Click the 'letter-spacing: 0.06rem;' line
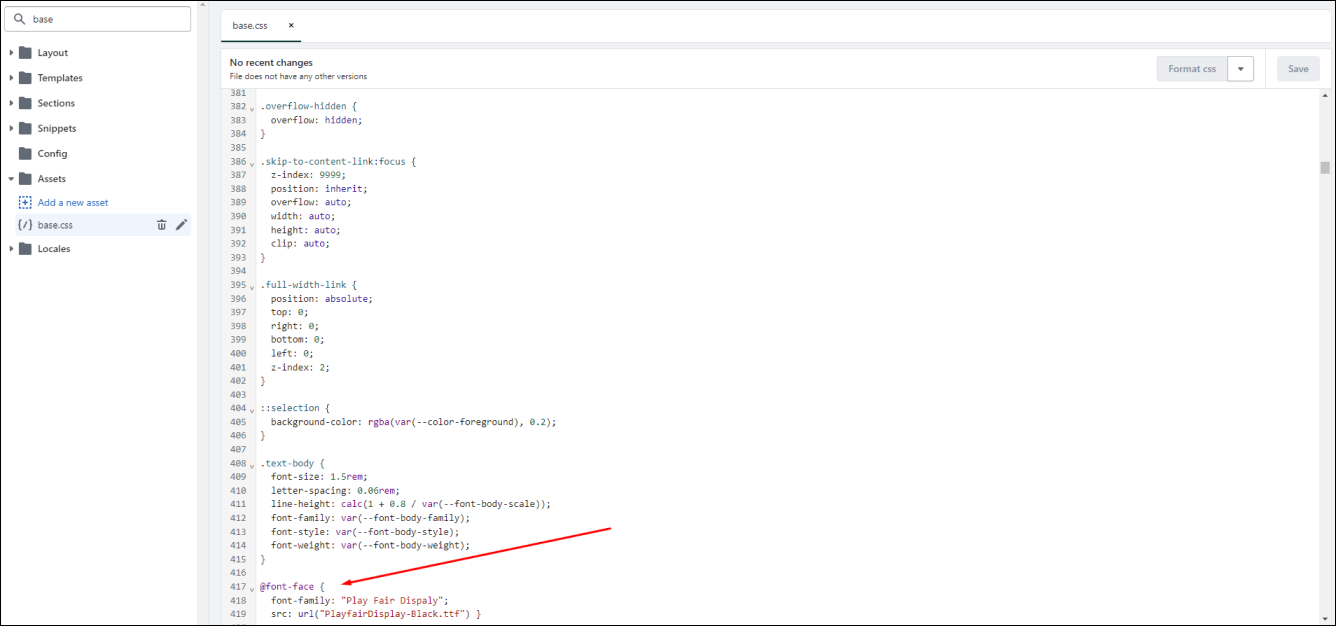The height and width of the screenshot is (626, 1336). 335,491
